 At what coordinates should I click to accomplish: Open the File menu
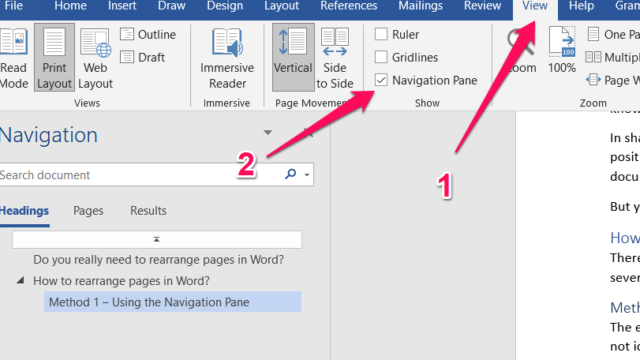[13, 6]
